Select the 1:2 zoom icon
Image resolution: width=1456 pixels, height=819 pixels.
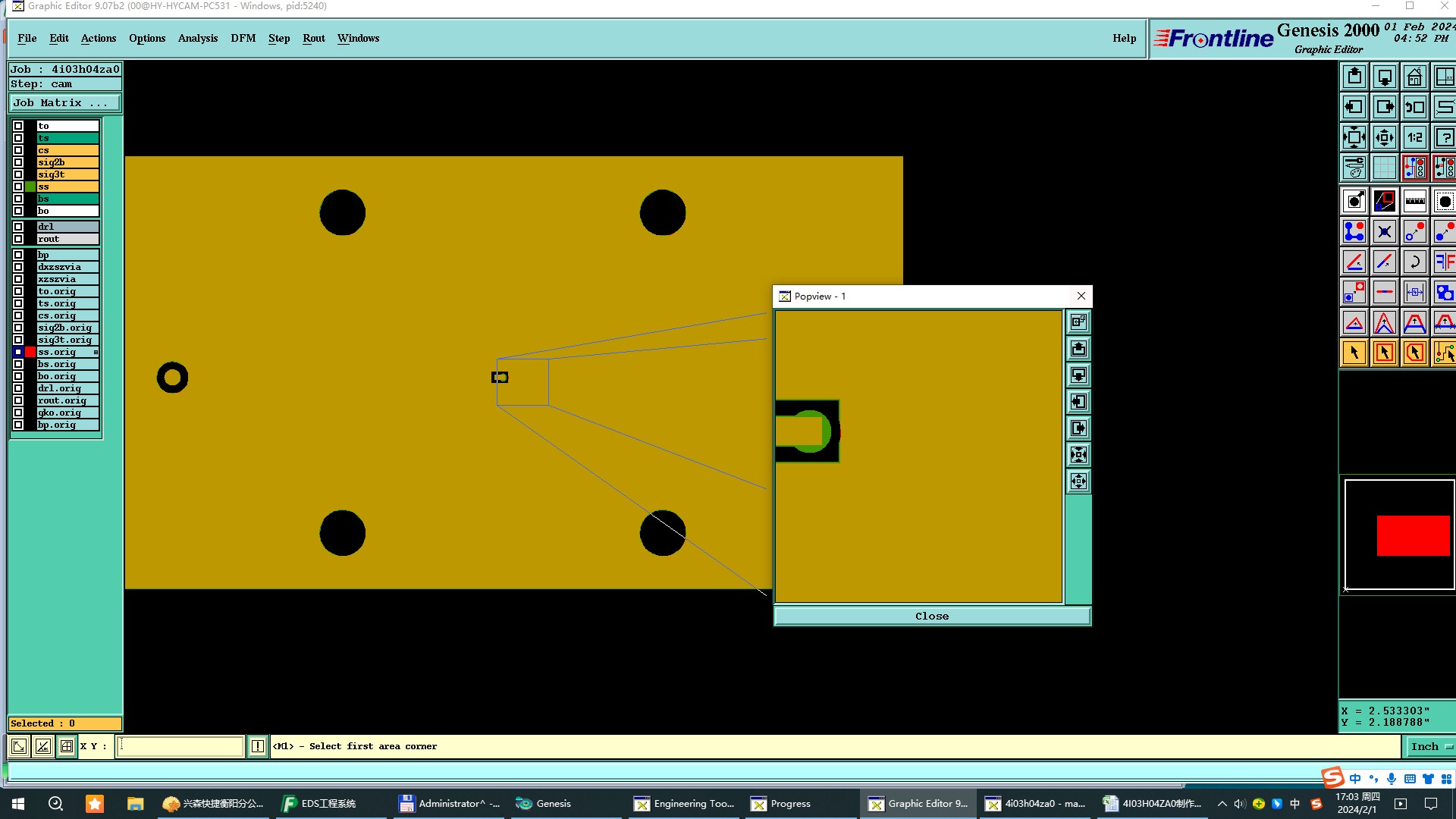pyautogui.click(x=1414, y=137)
